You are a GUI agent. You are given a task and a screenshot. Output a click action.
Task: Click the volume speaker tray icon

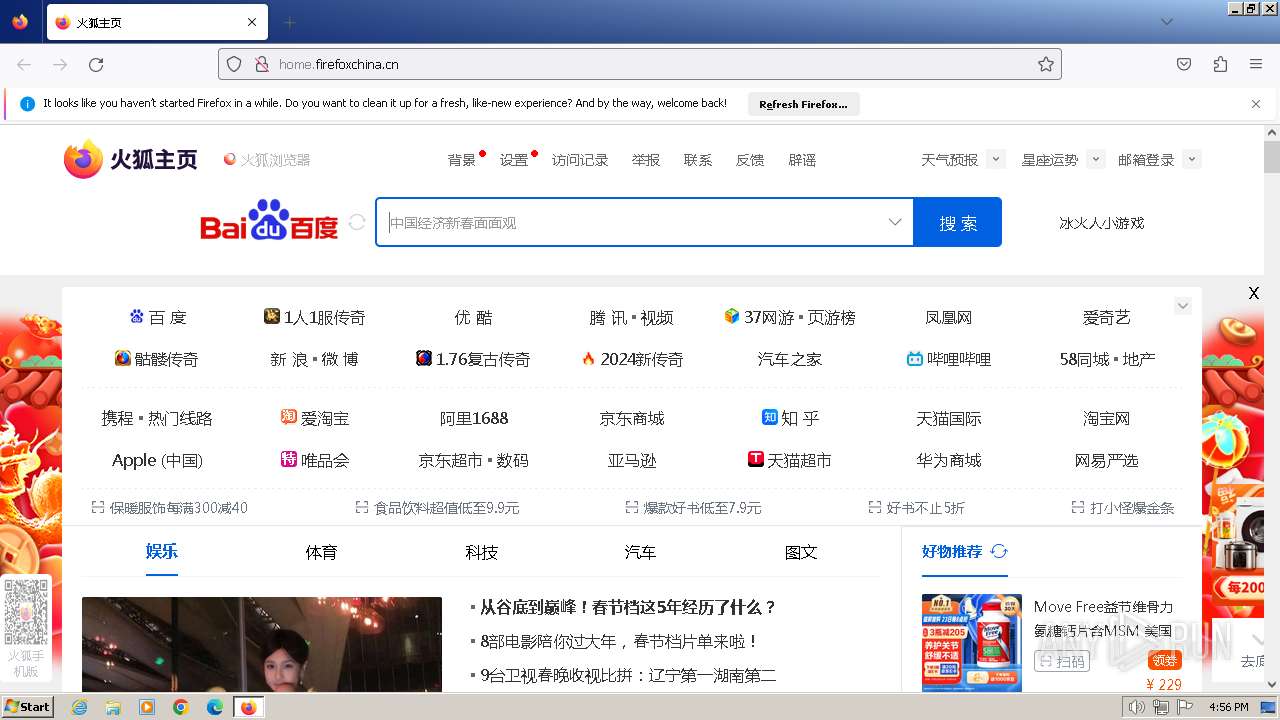pos(1137,707)
